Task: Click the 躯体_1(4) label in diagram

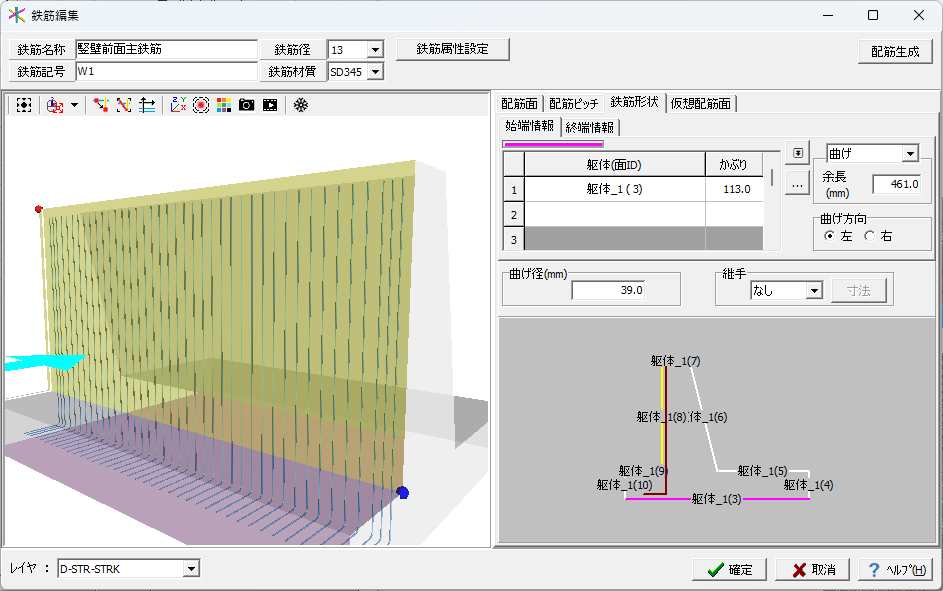Action: tap(808, 485)
